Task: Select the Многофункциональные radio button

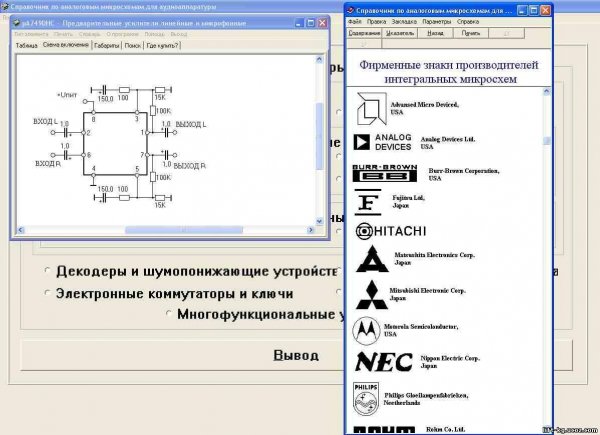Action: click(168, 313)
